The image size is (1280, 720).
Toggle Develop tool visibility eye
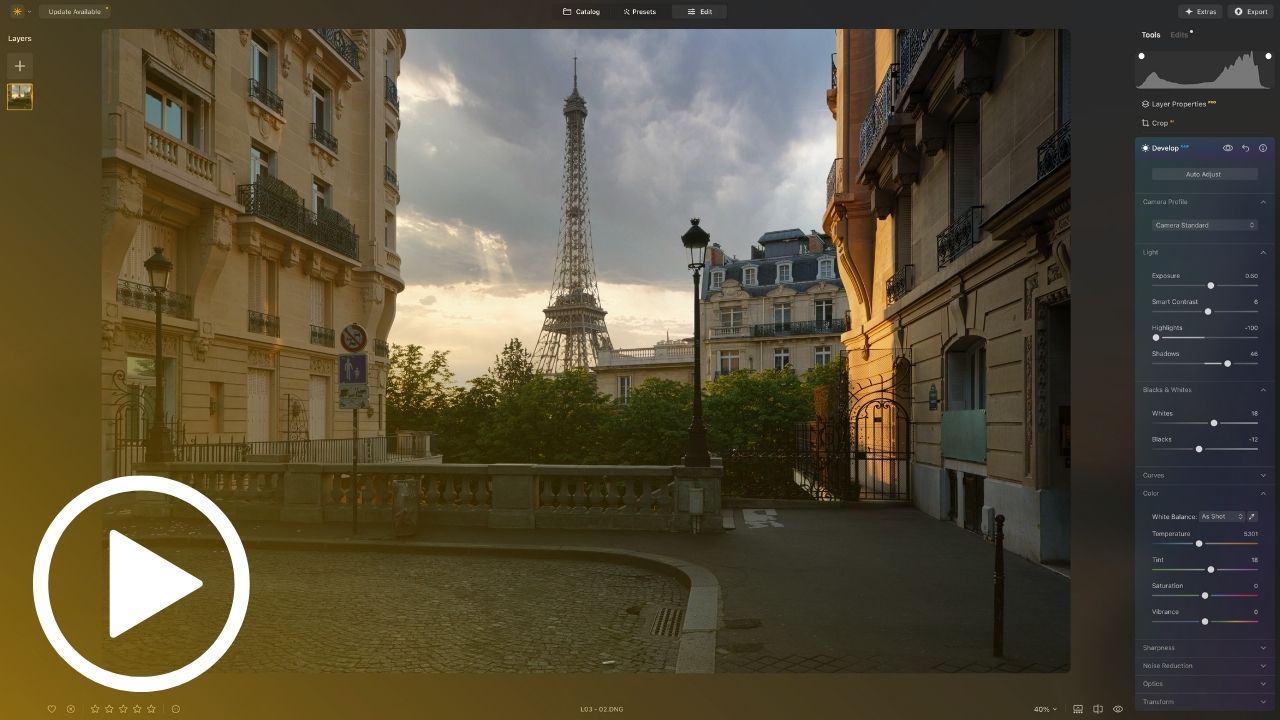pyautogui.click(x=1228, y=148)
